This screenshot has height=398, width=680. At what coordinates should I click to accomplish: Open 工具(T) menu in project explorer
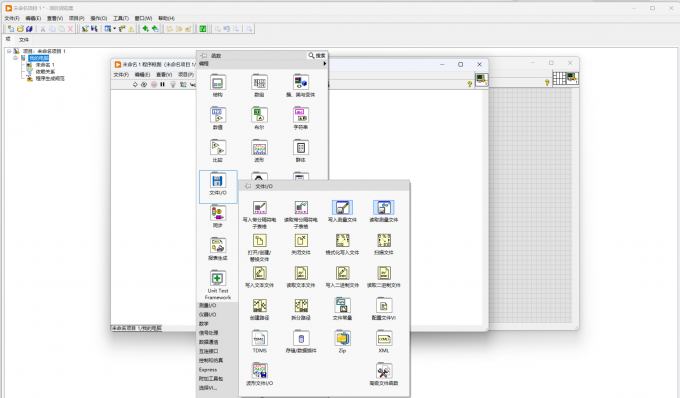121,18
